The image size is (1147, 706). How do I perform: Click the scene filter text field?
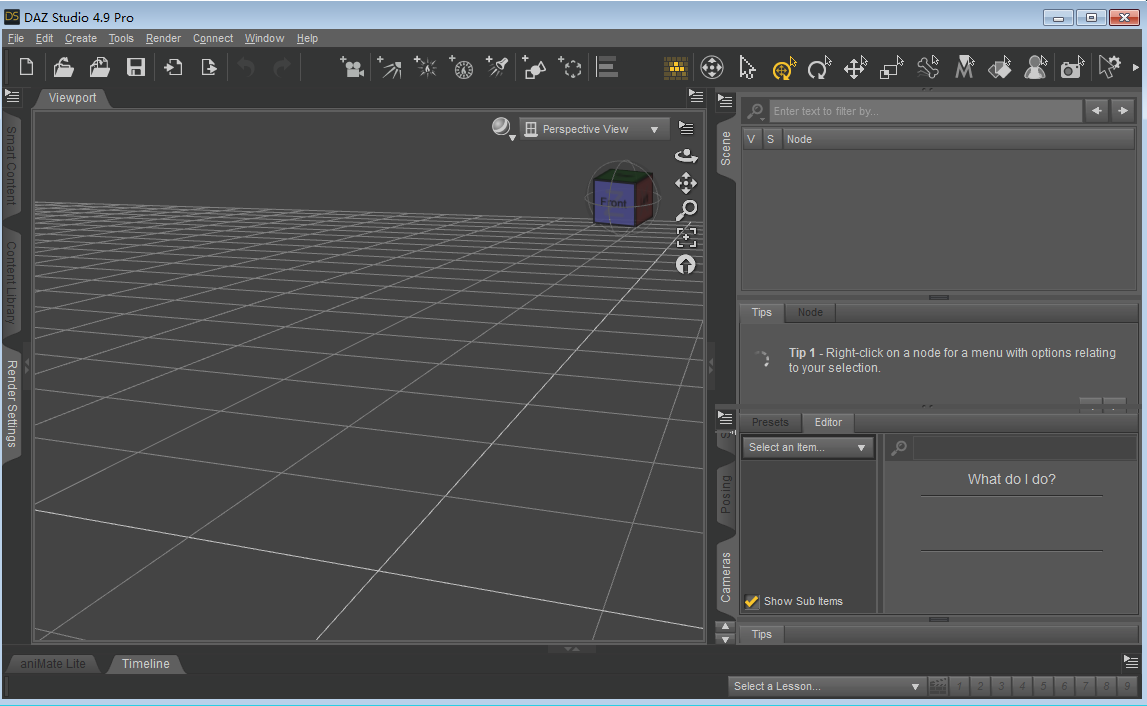pyautogui.click(x=925, y=111)
